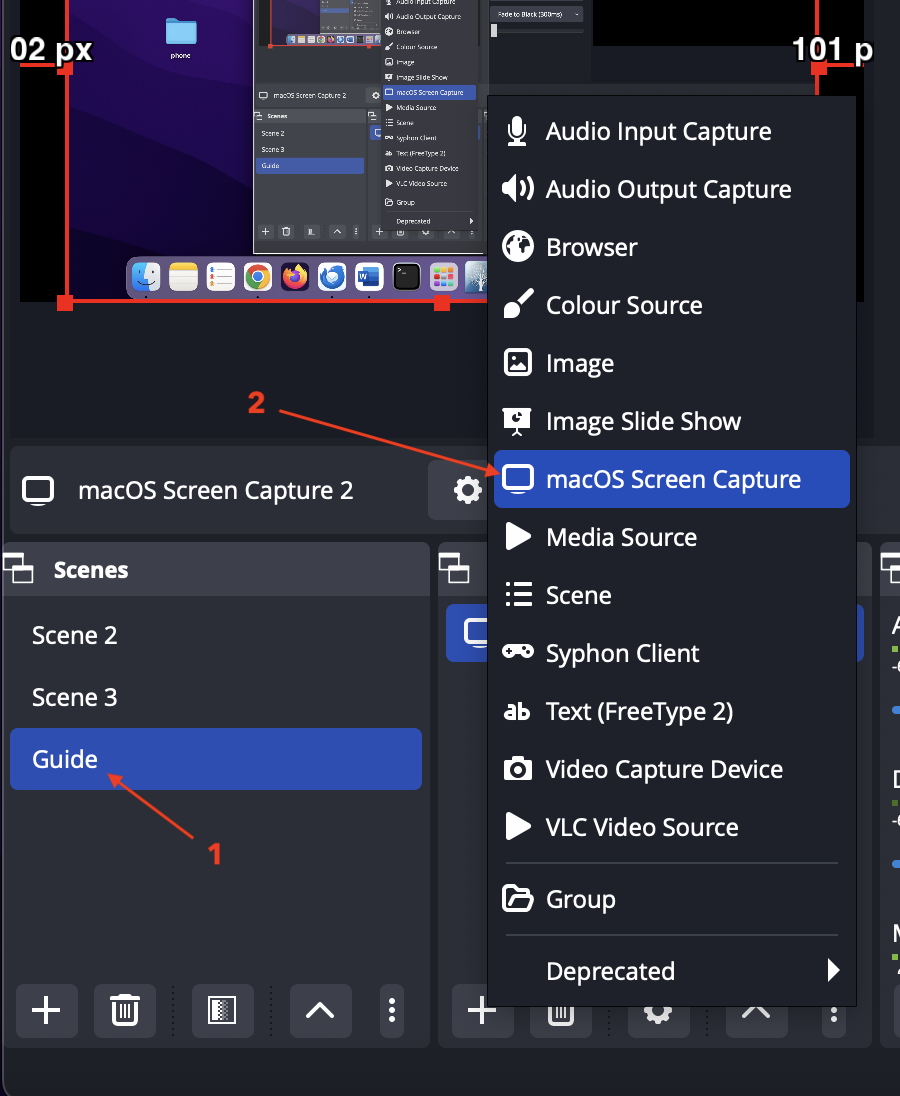
Task: Select Image Slide Show from the menu
Action: point(672,421)
